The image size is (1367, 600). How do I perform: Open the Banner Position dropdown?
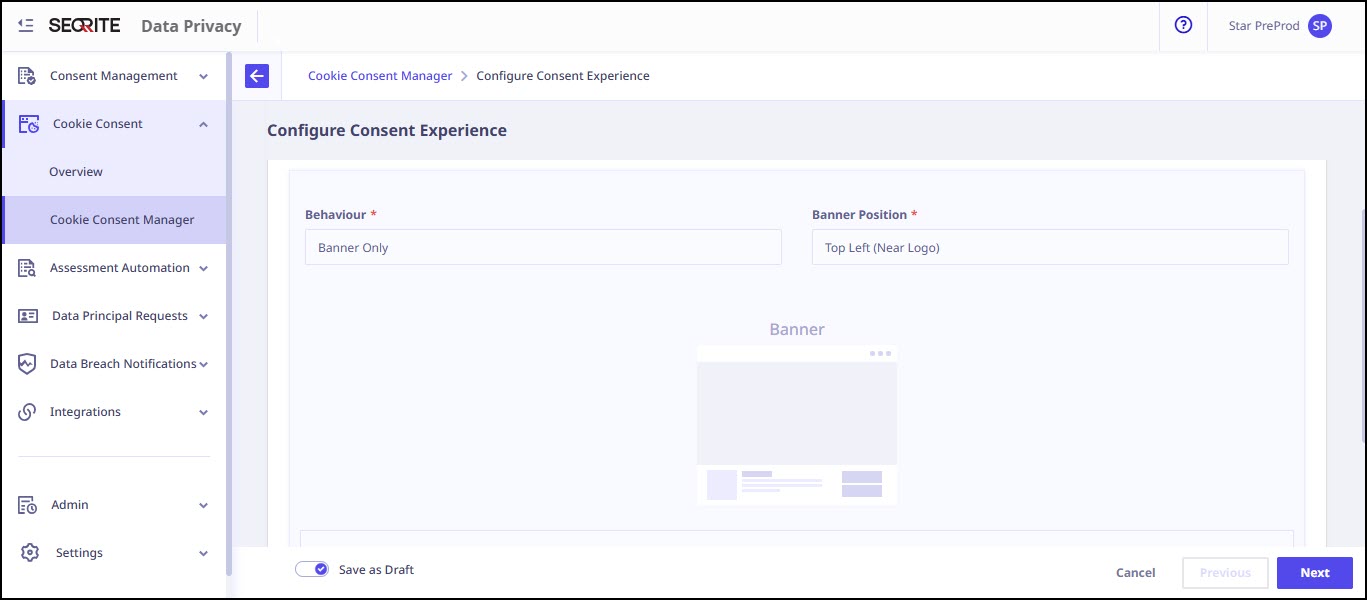tap(1050, 247)
